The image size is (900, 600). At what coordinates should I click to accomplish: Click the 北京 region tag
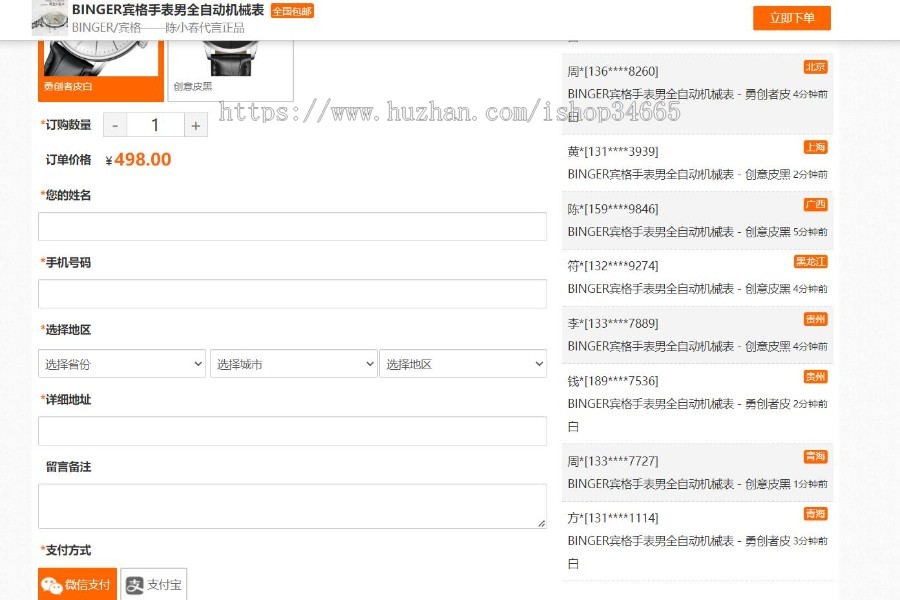[x=815, y=67]
